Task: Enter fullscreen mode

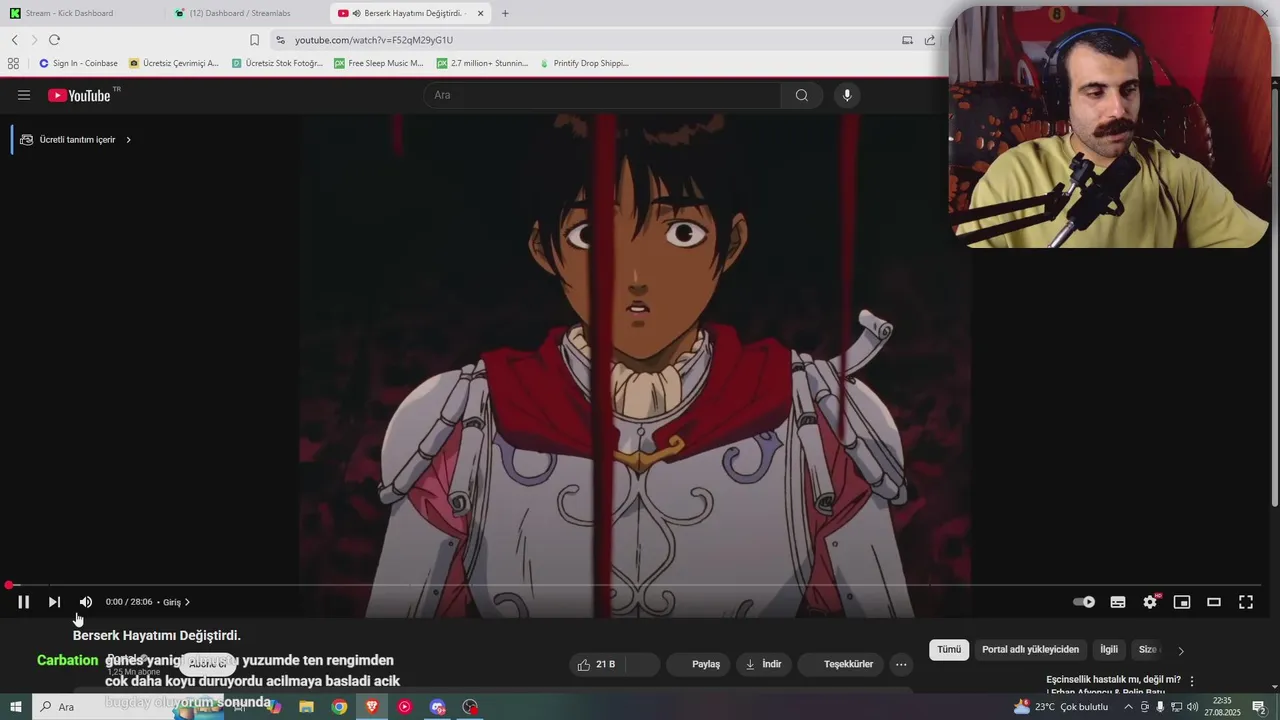Action: tap(1246, 602)
